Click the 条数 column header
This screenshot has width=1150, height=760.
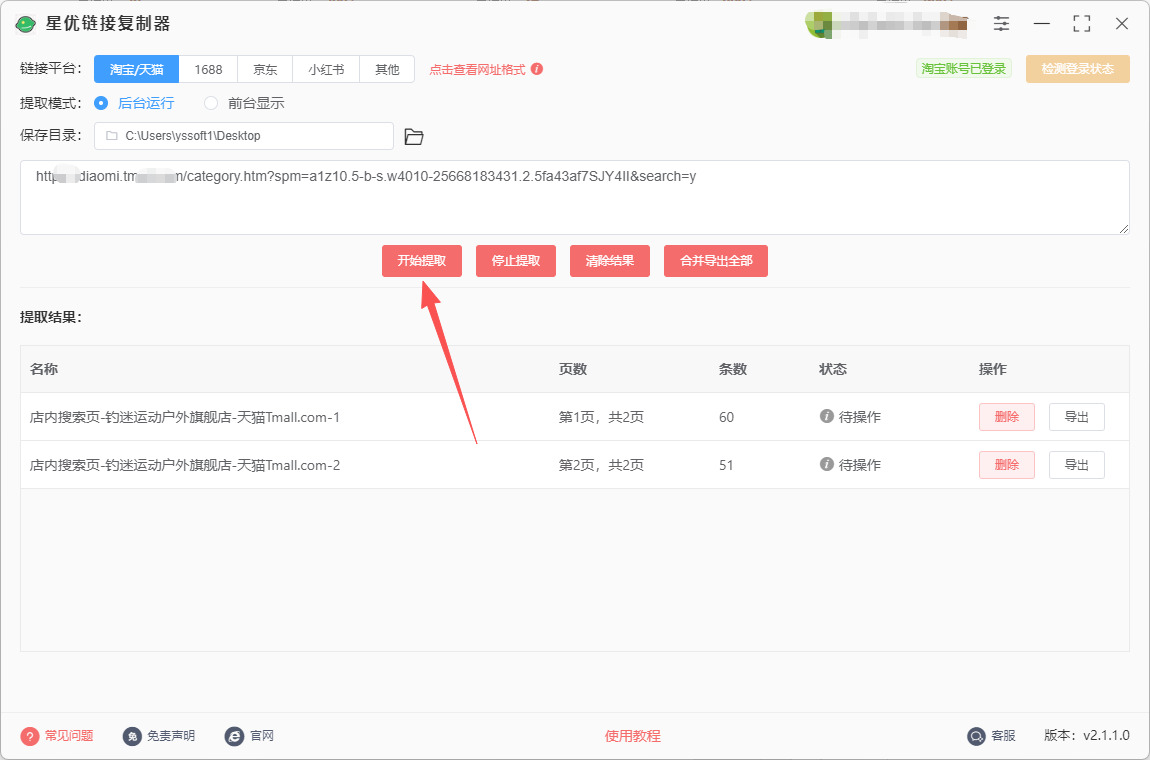(733, 369)
